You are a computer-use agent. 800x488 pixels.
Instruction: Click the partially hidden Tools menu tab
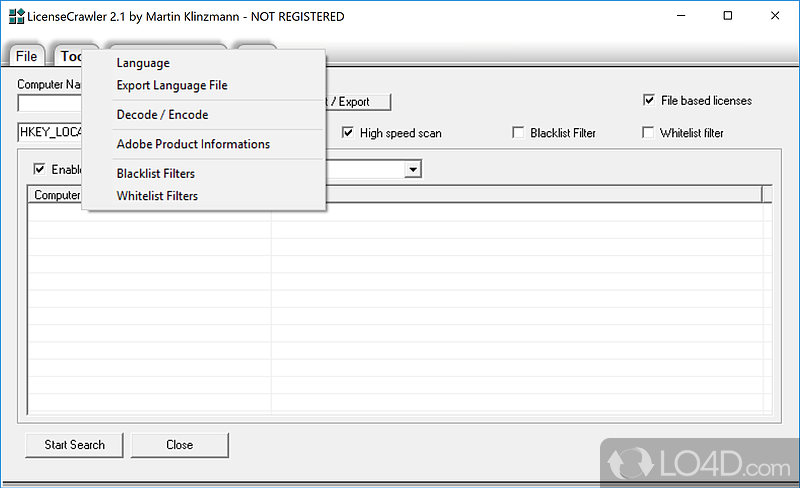tap(69, 56)
